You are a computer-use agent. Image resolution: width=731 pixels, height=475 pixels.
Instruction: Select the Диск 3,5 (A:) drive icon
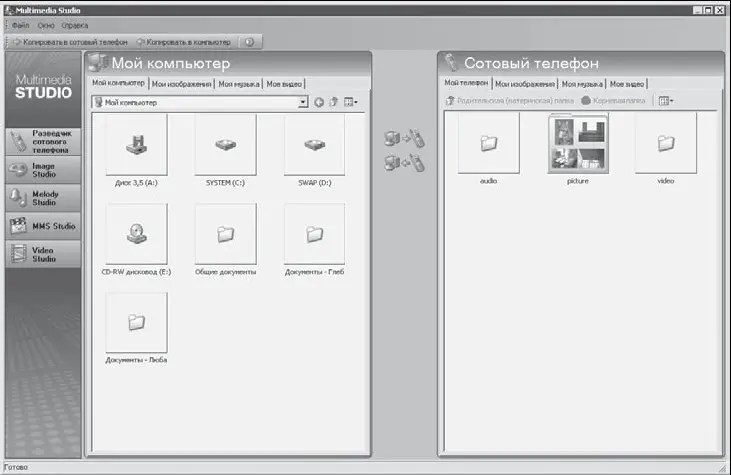click(137, 145)
